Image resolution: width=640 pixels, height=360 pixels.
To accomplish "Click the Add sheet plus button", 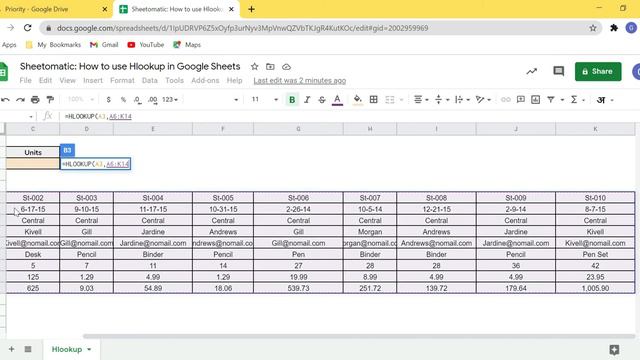I will click(x=11, y=349).
